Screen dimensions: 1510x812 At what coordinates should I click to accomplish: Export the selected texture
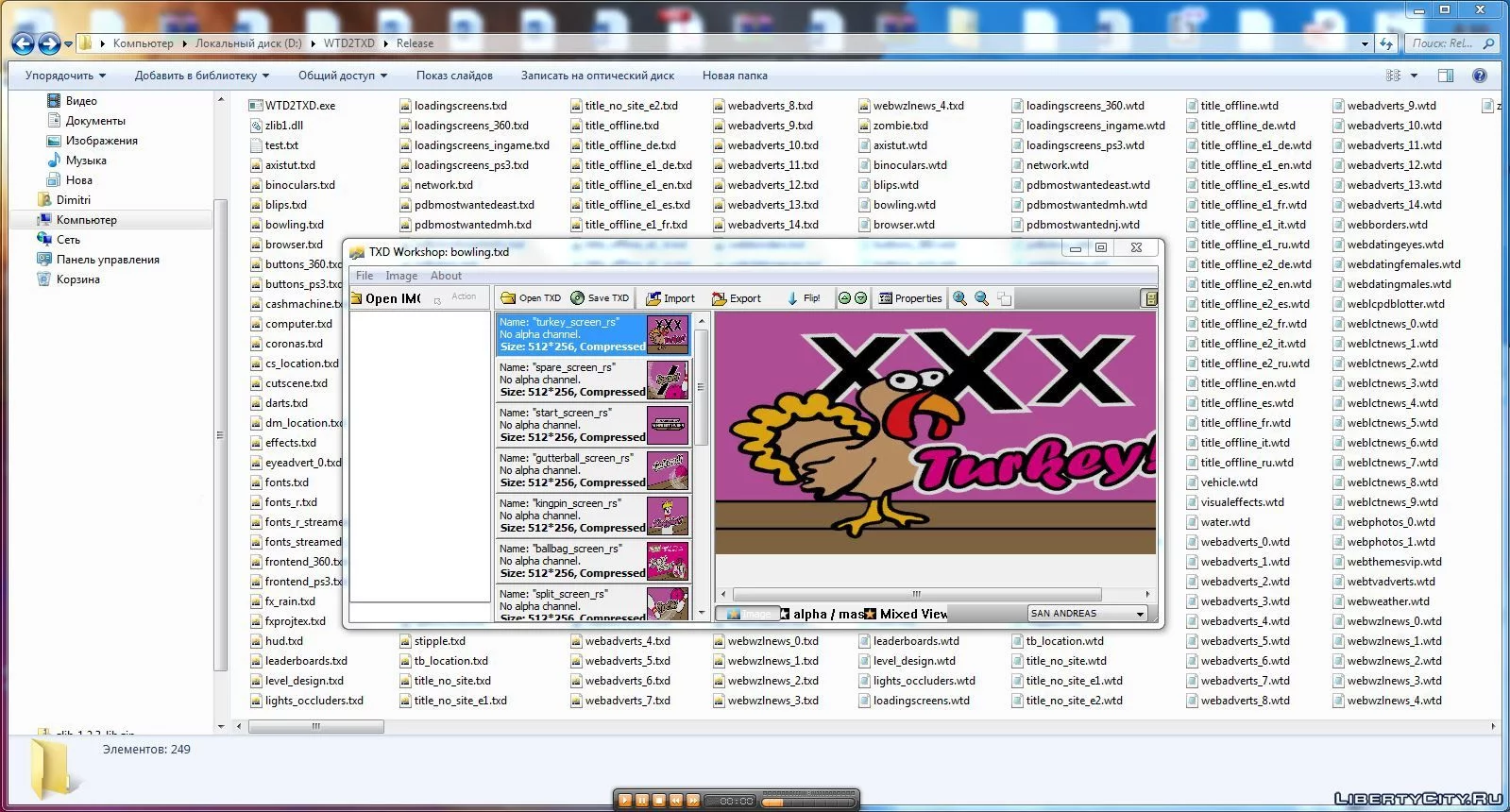(736, 298)
